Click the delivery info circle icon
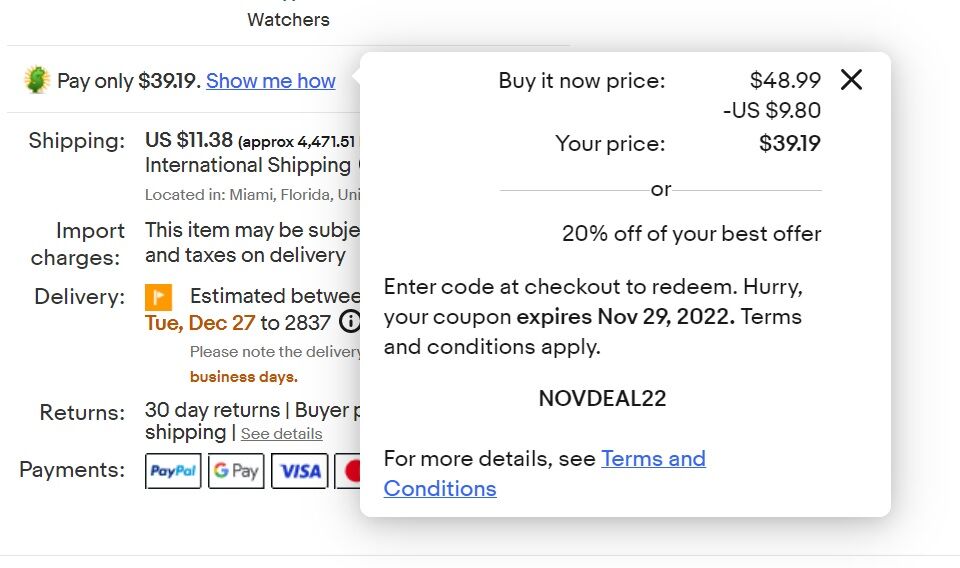Image resolution: width=960 pixels, height=568 pixels. click(x=349, y=322)
